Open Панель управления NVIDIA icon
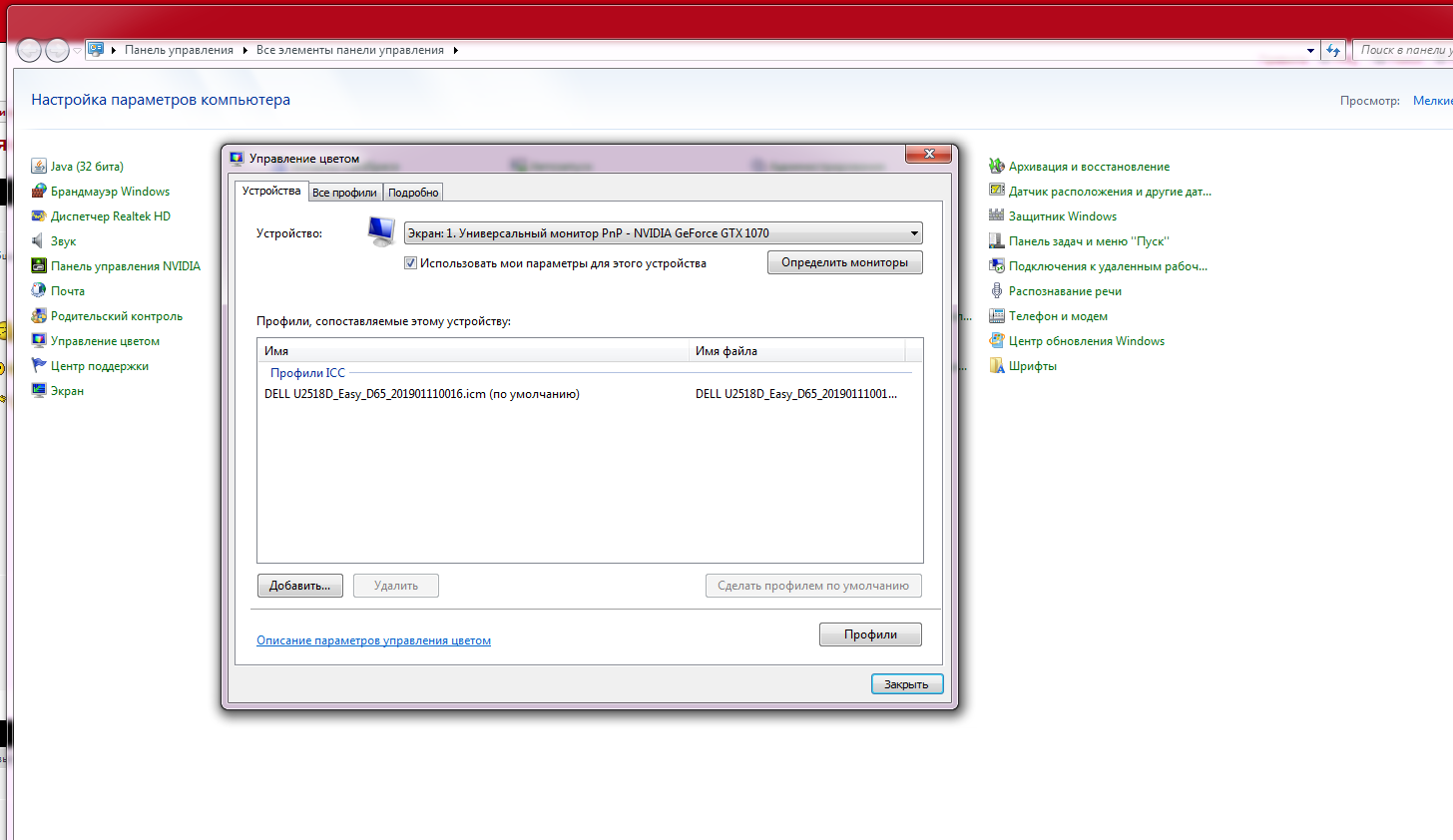1453x840 pixels. click(x=39, y=266)
